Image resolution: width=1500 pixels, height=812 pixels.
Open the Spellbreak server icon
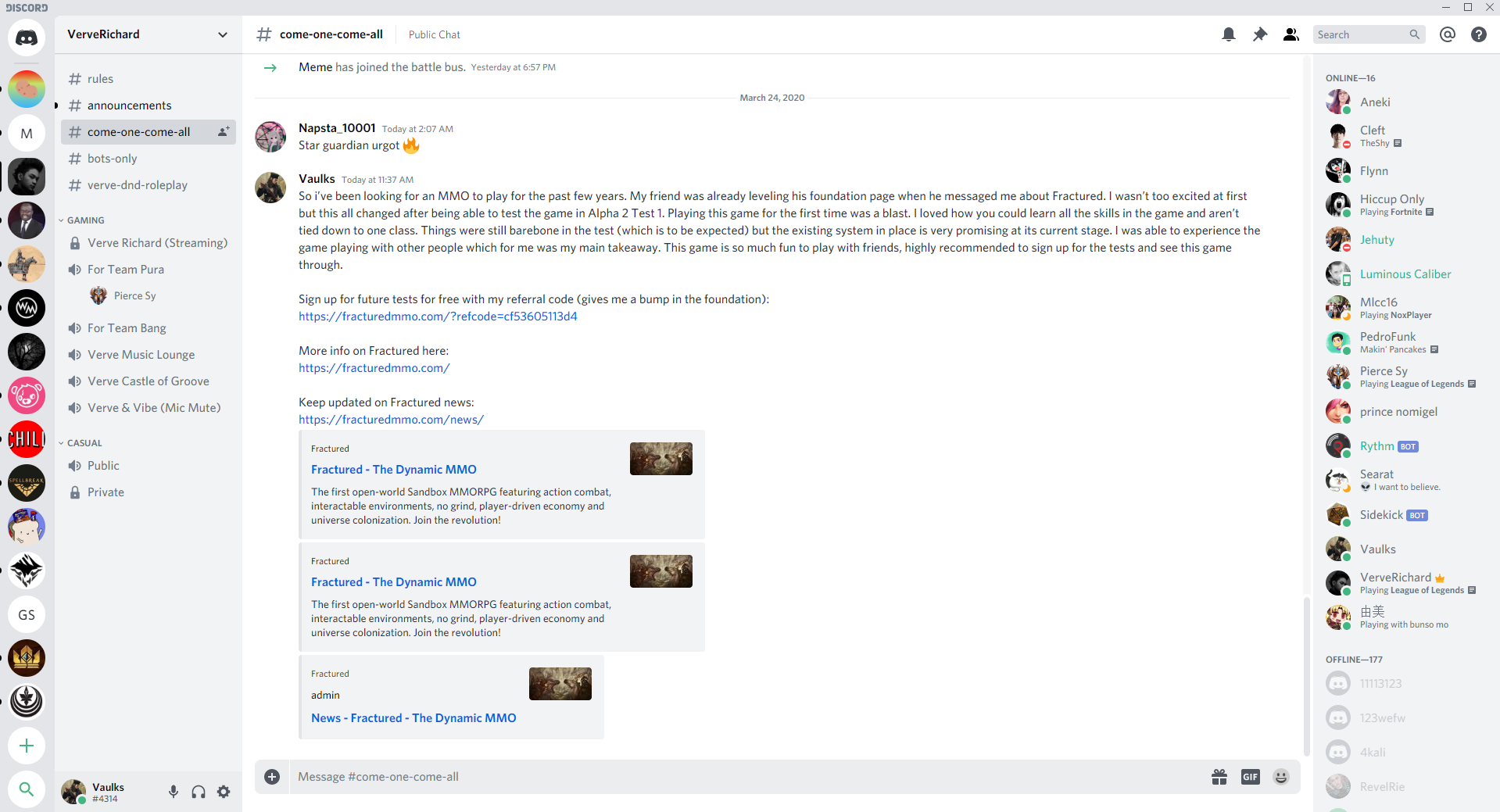click(27, 483)
